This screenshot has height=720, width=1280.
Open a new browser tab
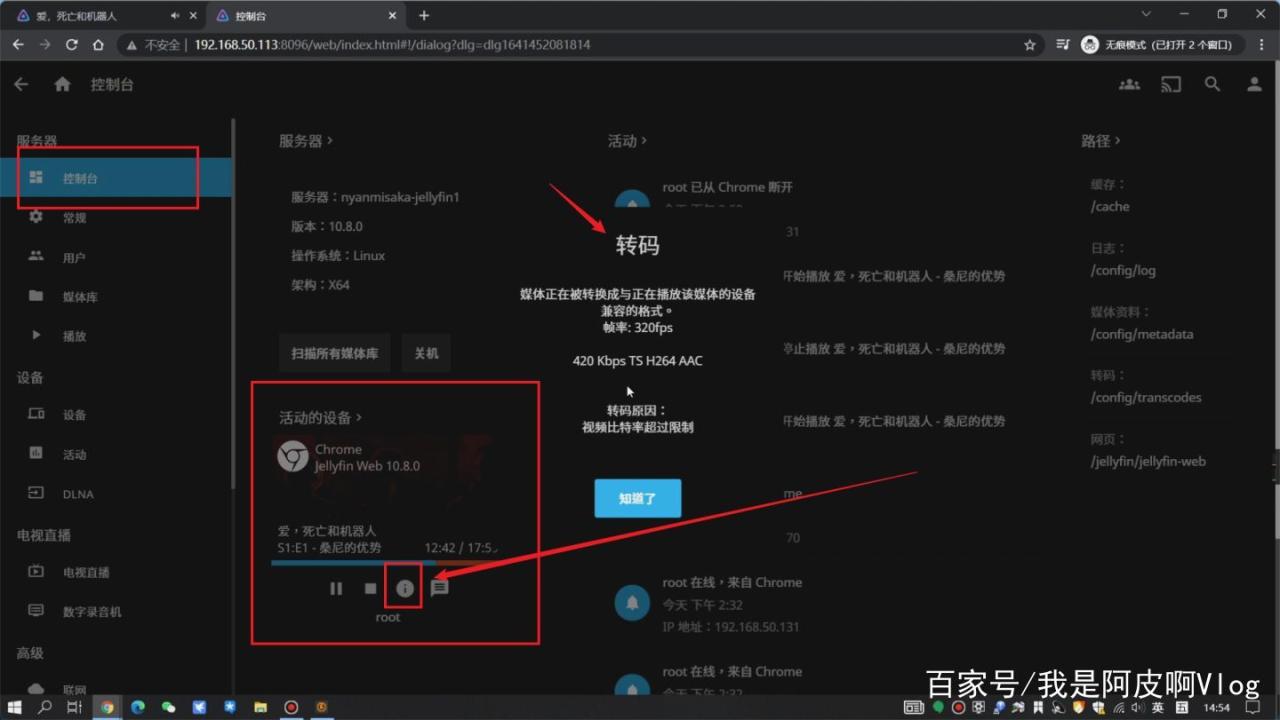click(424, 15)
